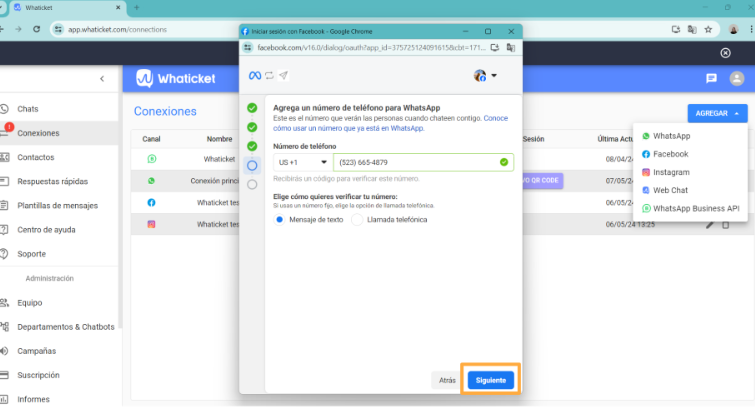Open a new browser tab with the plus icon
This screenshot has width=755, height=410.
point(136,8)
